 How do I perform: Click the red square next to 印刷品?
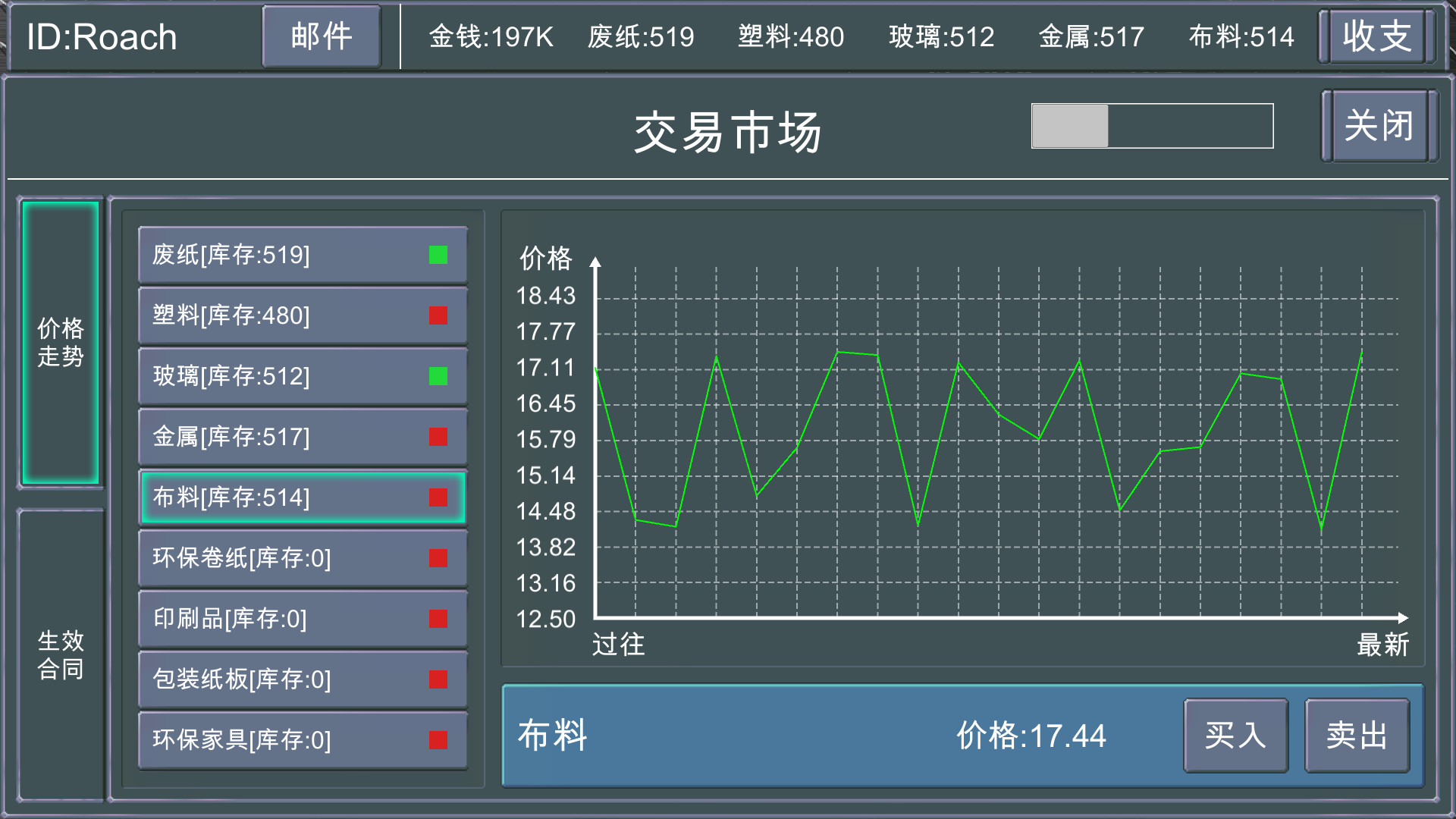[x=438, y=620]
